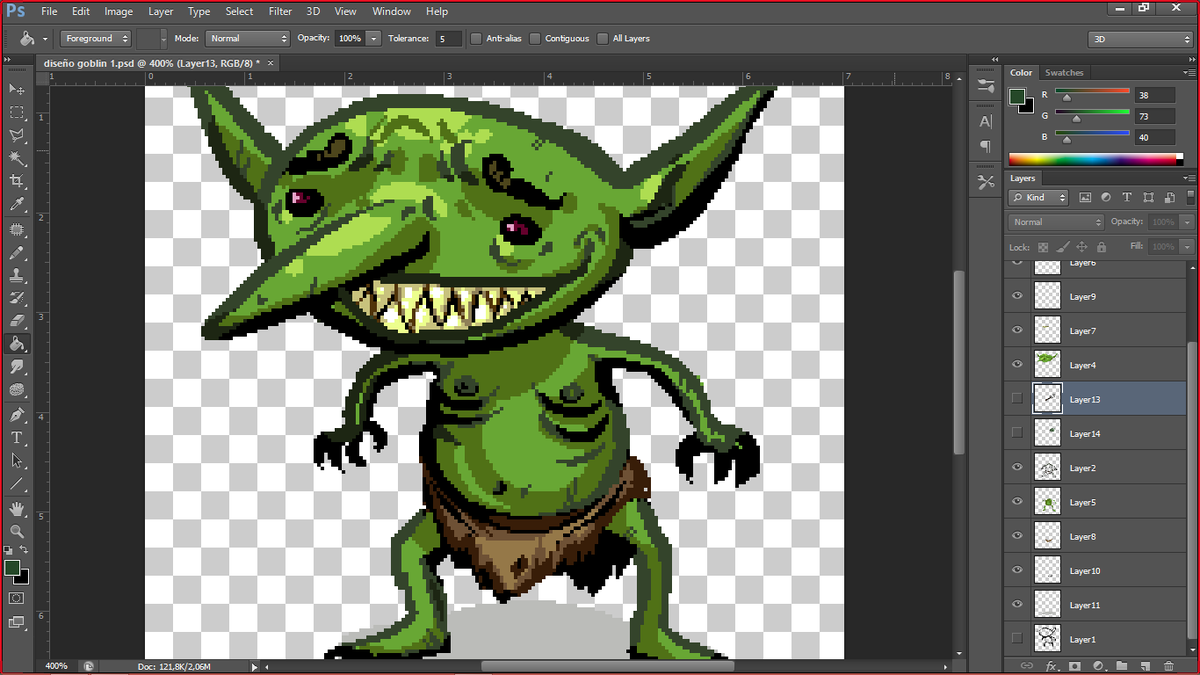Click lock transparent pixels icon
This screenshot has height=675, width=1200.
click(1043, 247)
